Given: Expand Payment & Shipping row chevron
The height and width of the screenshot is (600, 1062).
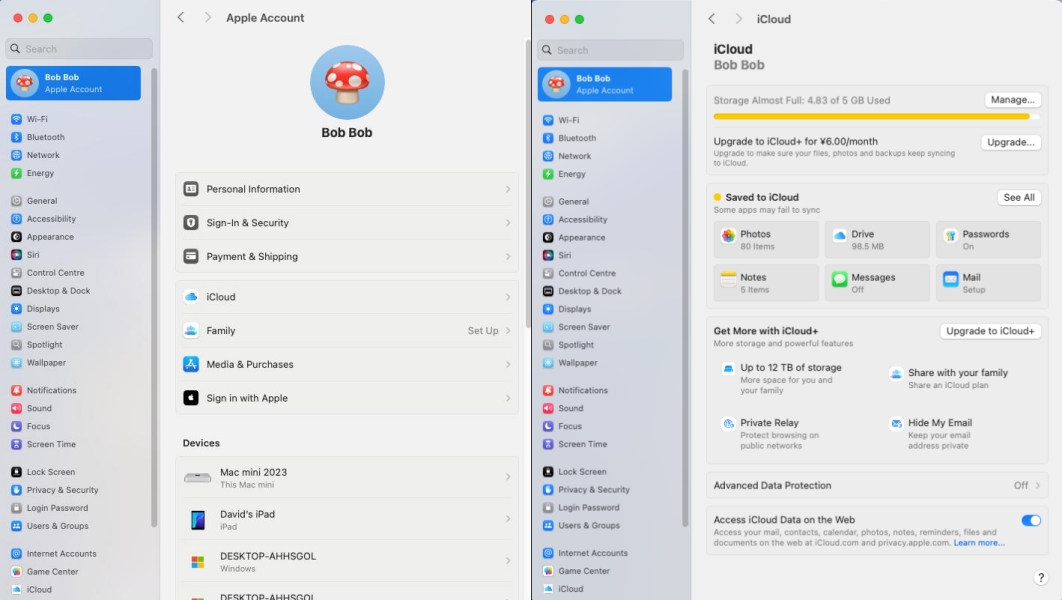Looking at the screenshot, I should pos(508,257).
